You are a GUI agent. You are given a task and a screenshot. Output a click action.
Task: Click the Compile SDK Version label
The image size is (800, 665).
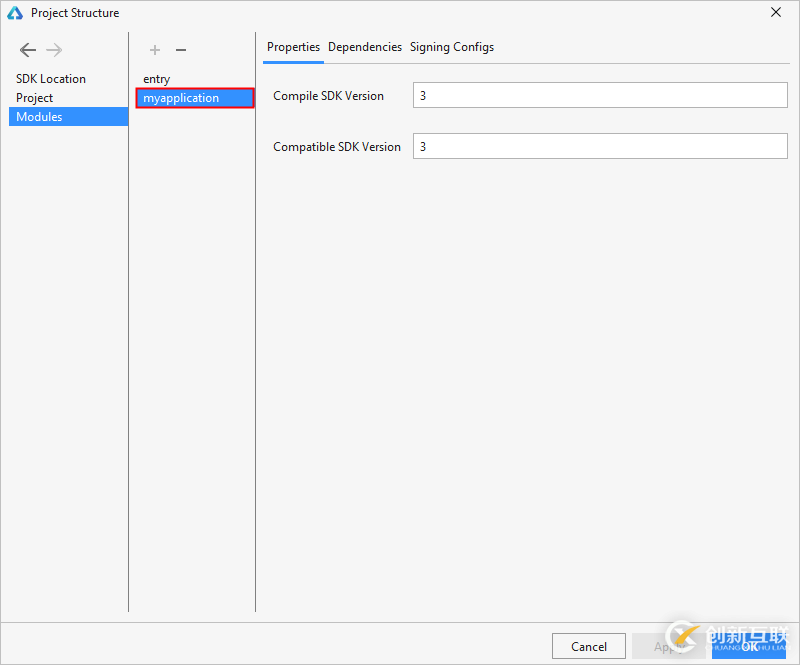click(328, 96)
